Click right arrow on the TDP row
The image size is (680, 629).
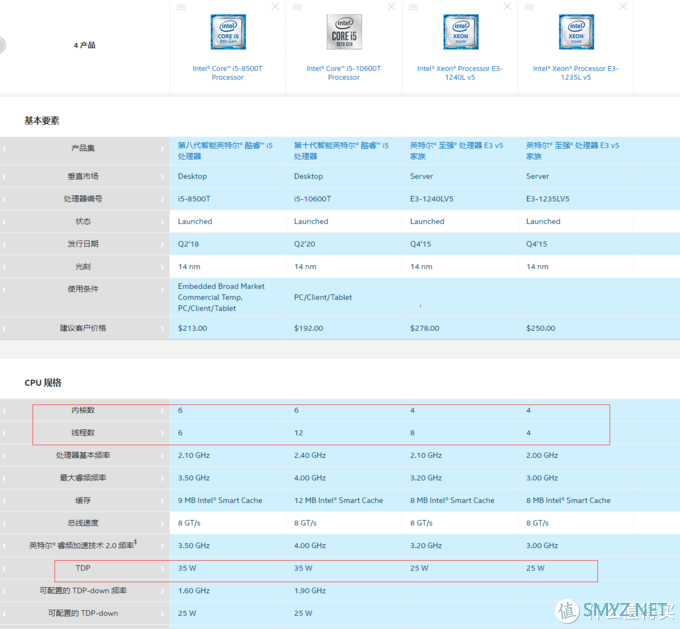[x=164, y=568]
